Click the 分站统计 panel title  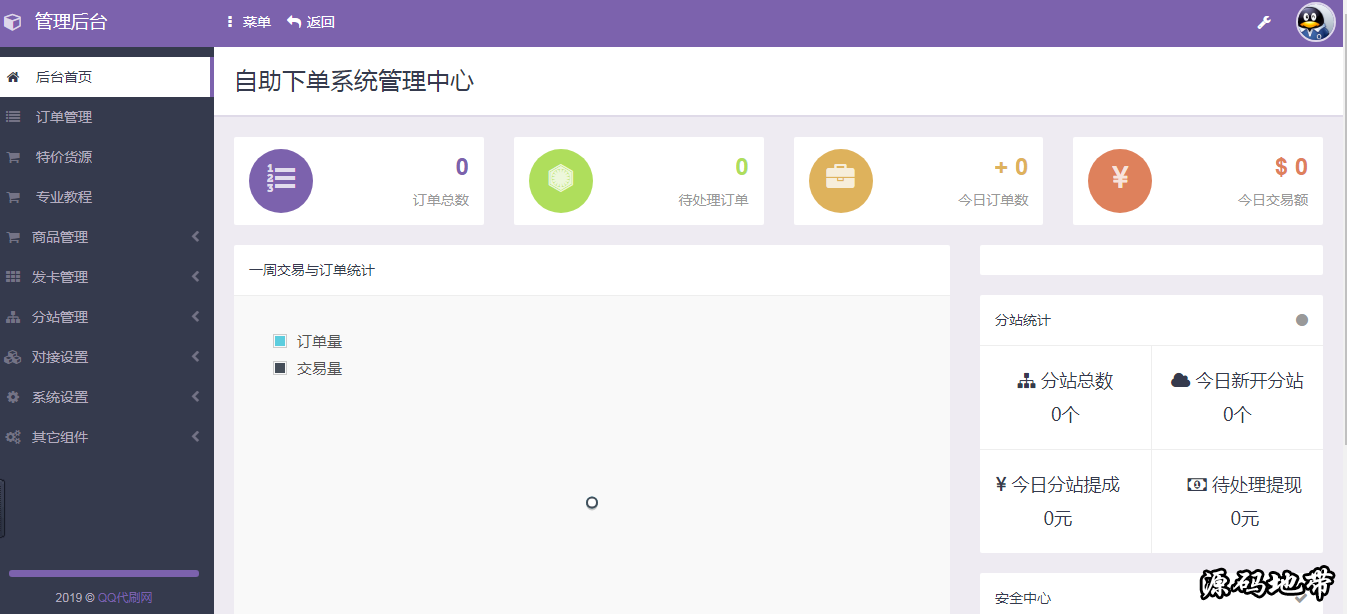[x=1023, y=320]
